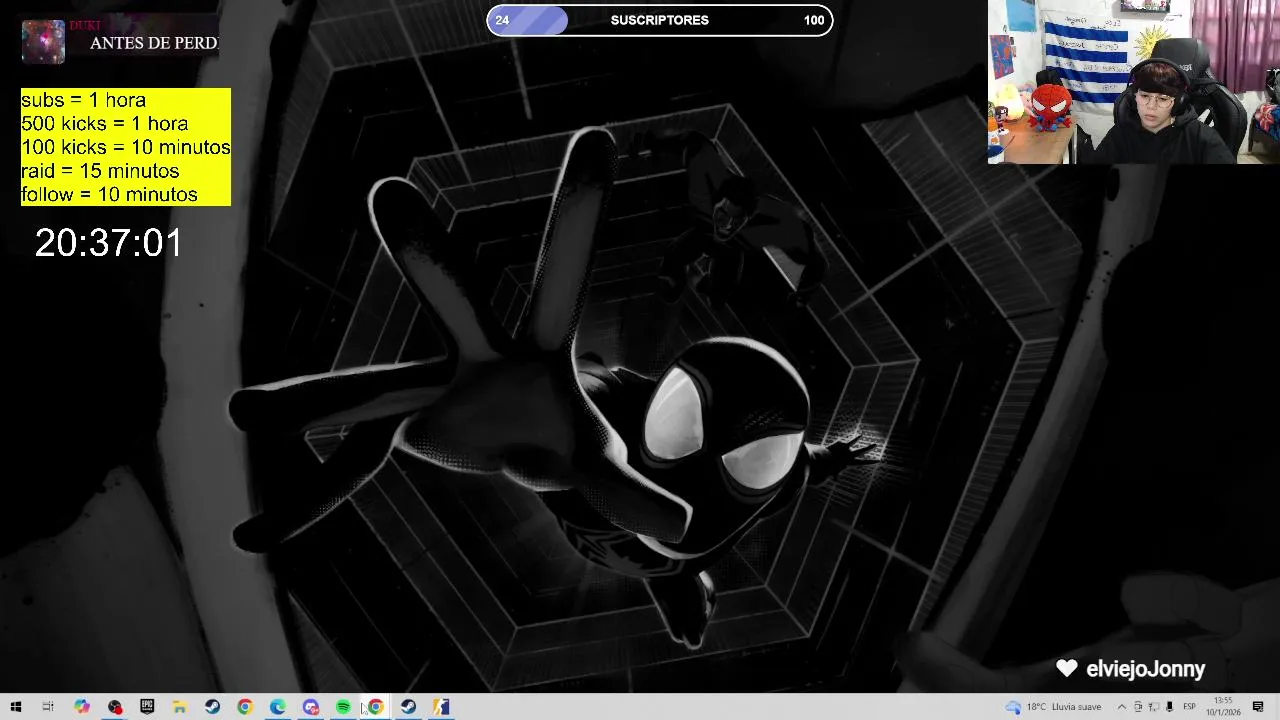The image size is (1280, 720).
Task: Open the Windows Start menu
Action: 16,707
